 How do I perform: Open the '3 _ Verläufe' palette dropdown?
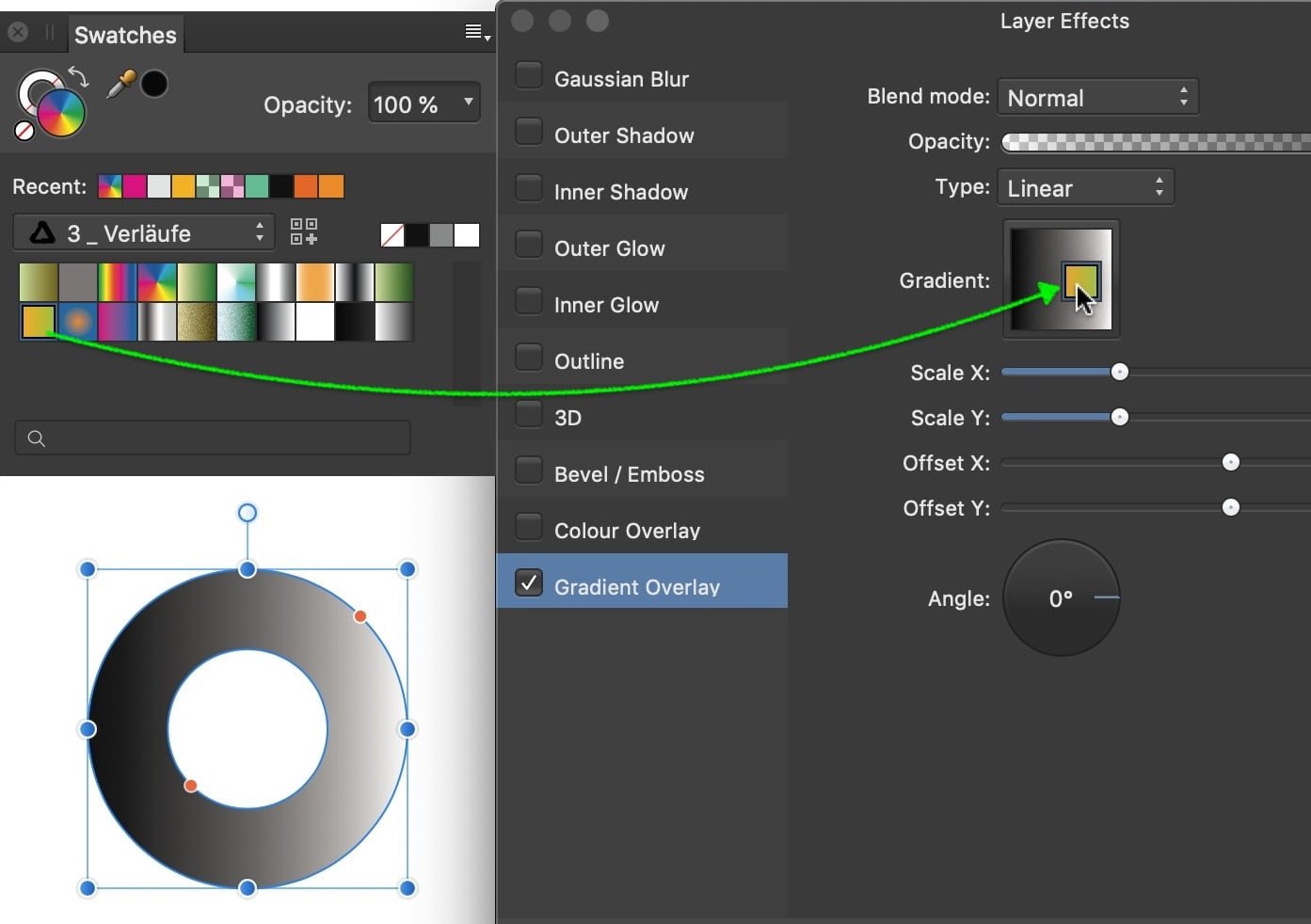point(143,232)
